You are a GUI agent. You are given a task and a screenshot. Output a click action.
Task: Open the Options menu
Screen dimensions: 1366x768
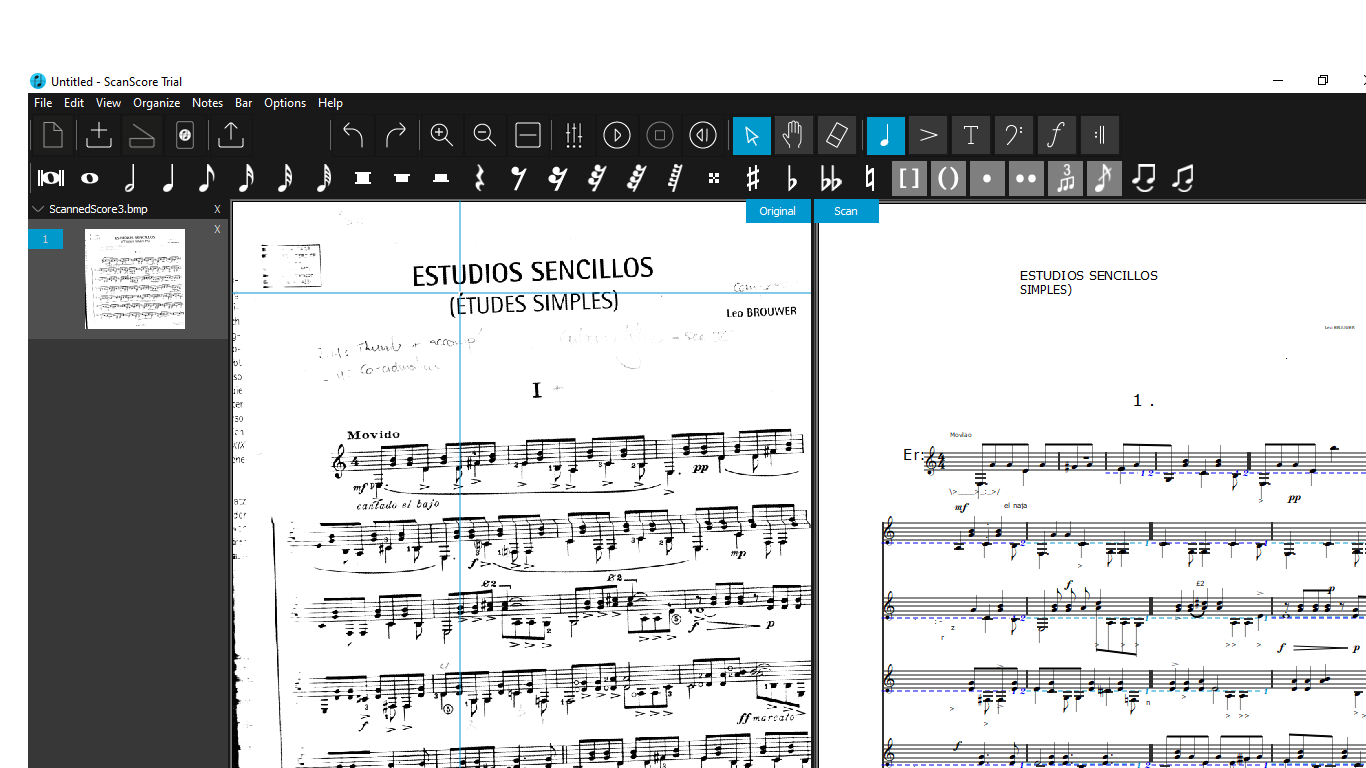285,103
